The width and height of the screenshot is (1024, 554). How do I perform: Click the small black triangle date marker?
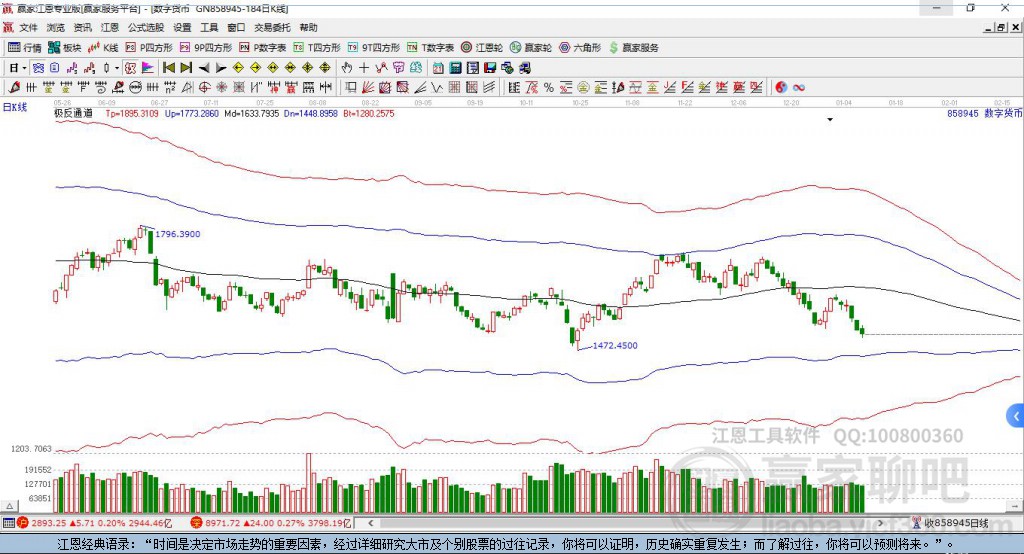830,120
